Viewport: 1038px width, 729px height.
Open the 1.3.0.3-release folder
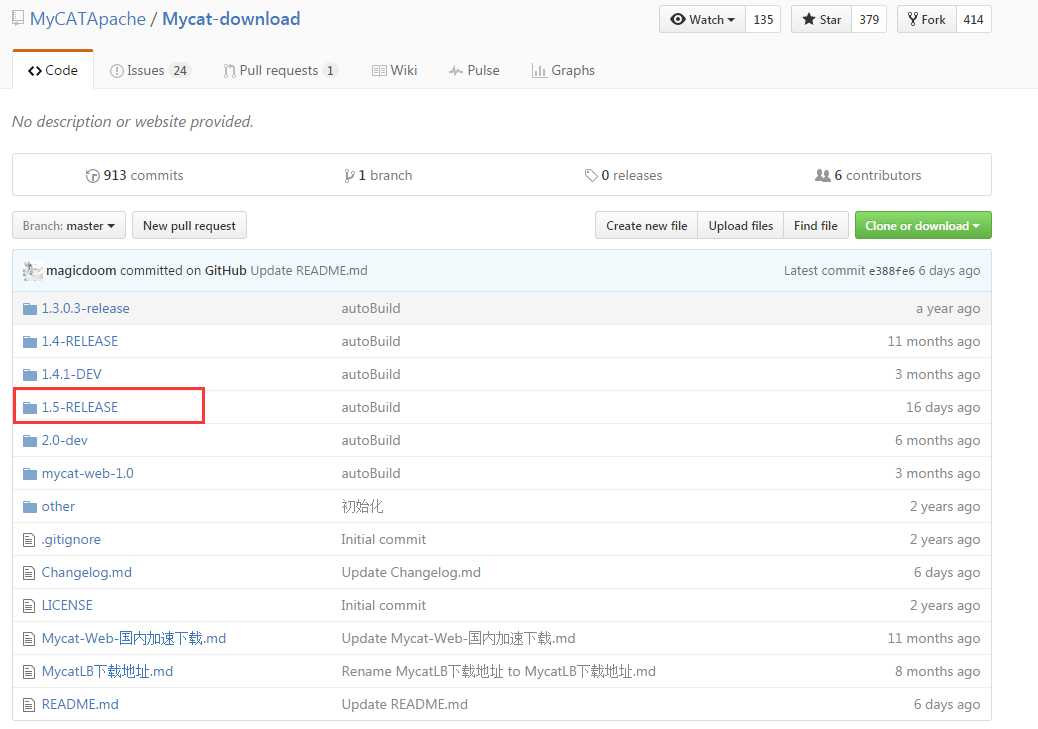(x=85, y=309)
